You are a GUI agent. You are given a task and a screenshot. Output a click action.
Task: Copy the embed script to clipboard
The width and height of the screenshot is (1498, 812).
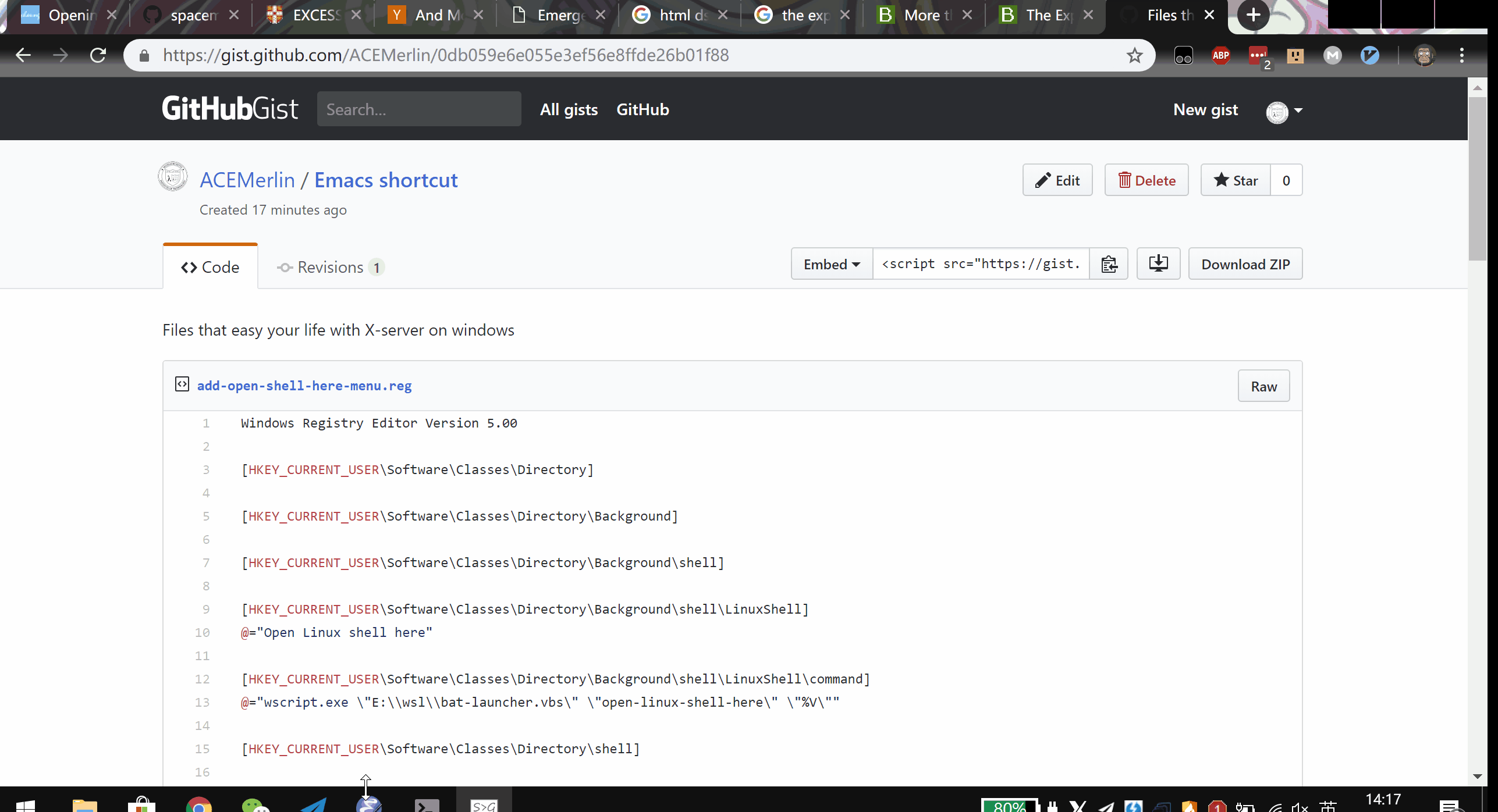[1109, 264]
